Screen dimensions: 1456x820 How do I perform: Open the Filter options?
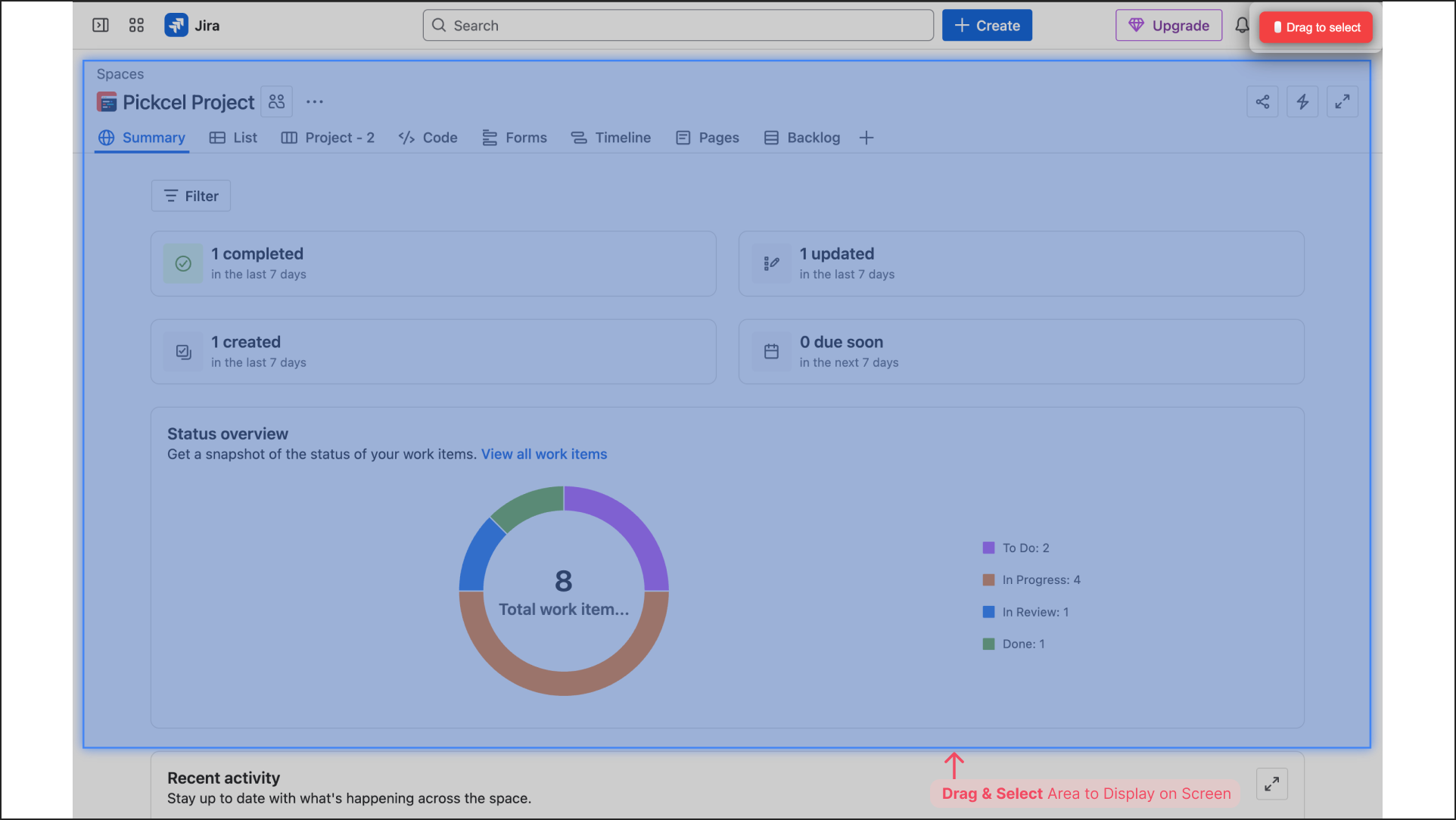pyautogui.click(x=191, y=196)
